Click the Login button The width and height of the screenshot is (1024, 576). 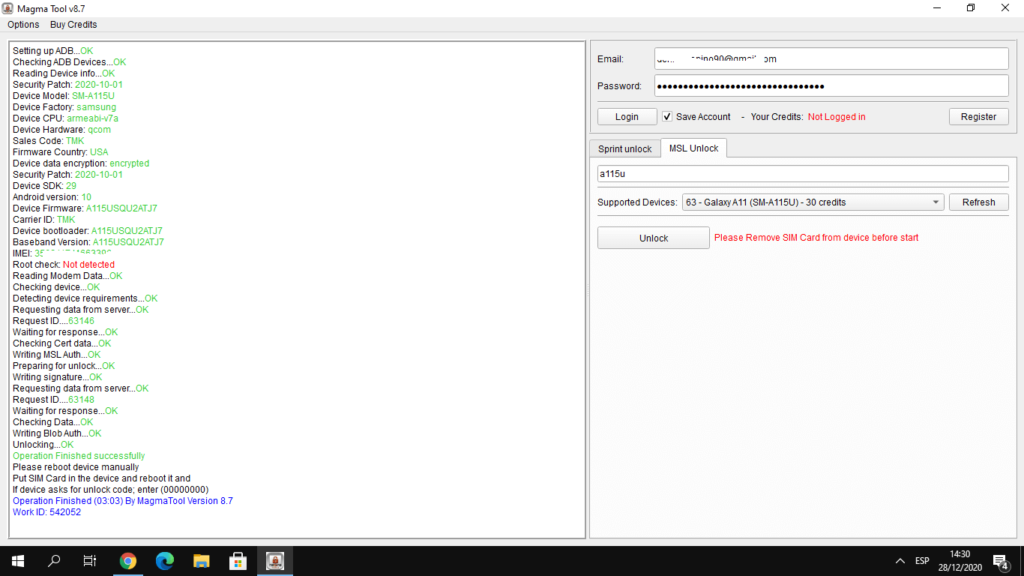(627, 117)
